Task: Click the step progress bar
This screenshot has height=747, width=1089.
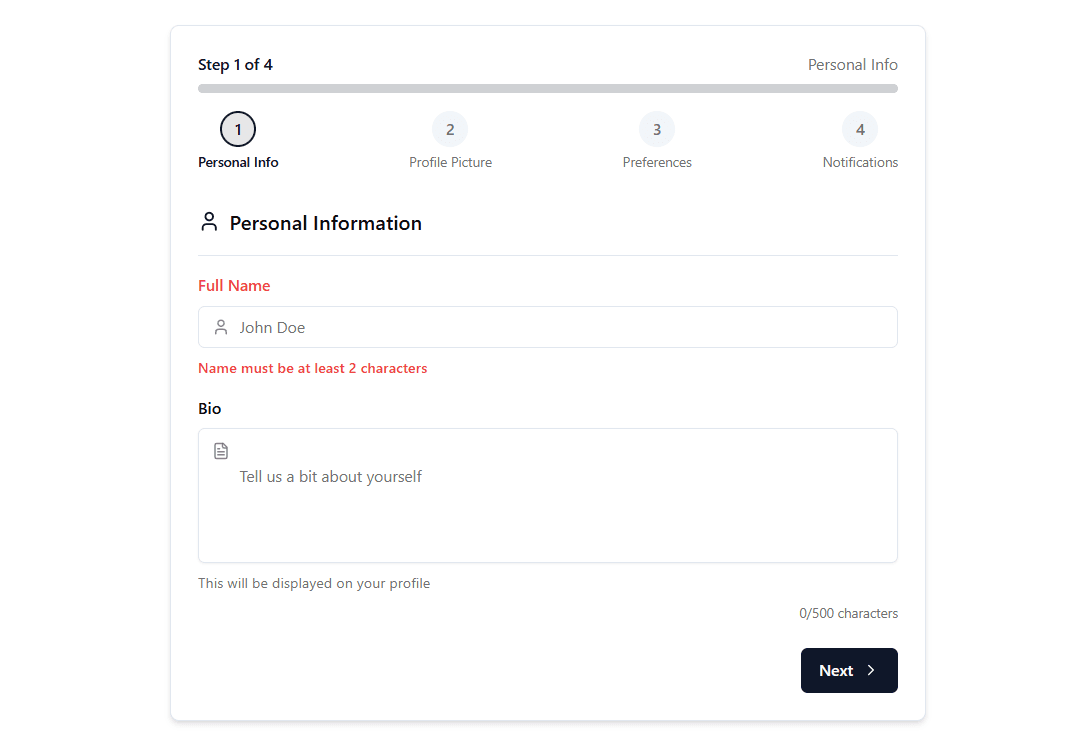Action: [548, 88]
